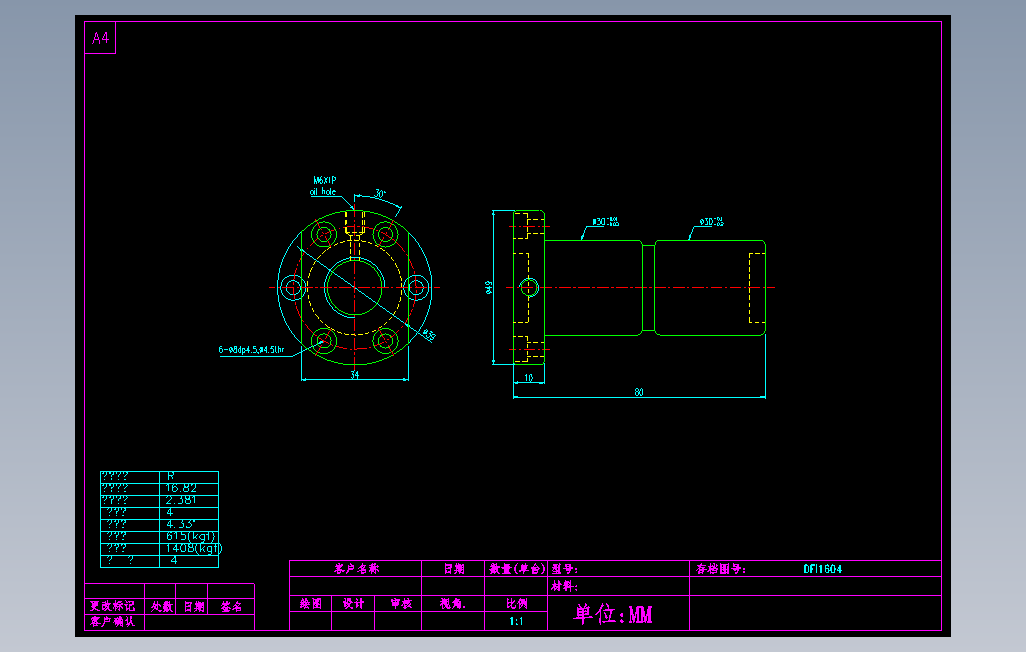Click the 绘图 cell in title block
1026x652 pixels.
click(x=311, y=604)
